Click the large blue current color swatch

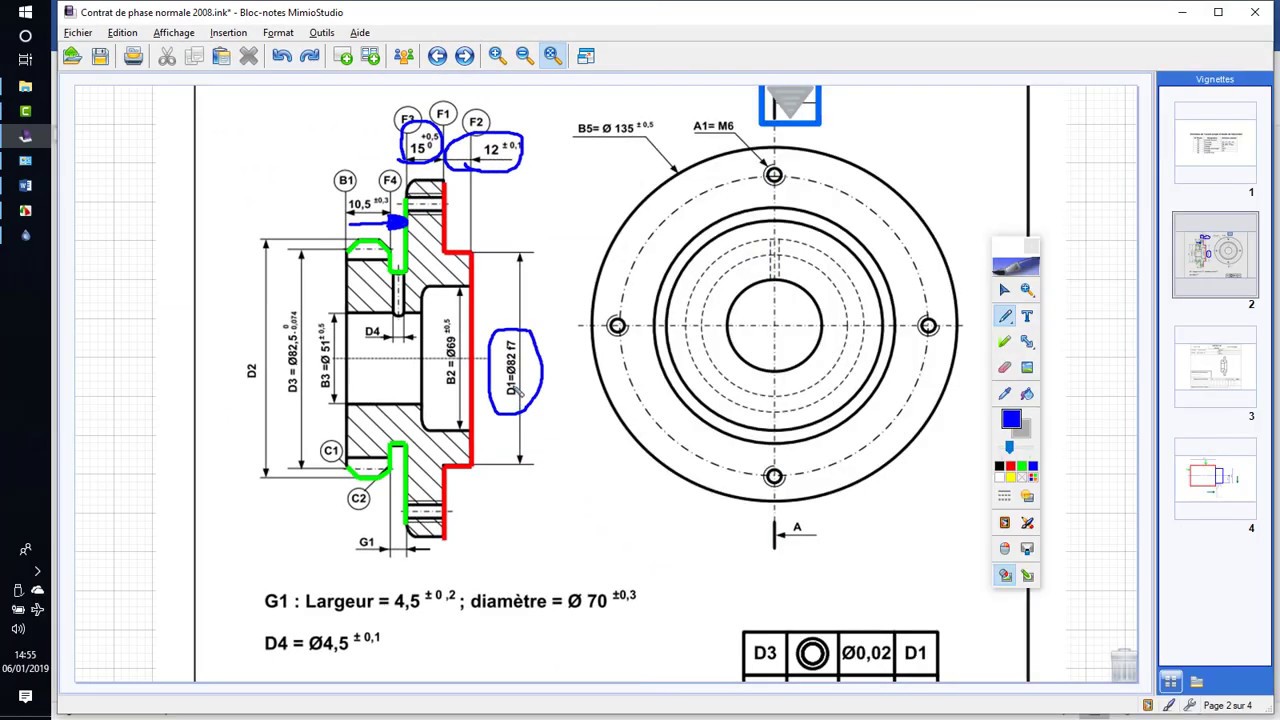(x=1011, y=421)
